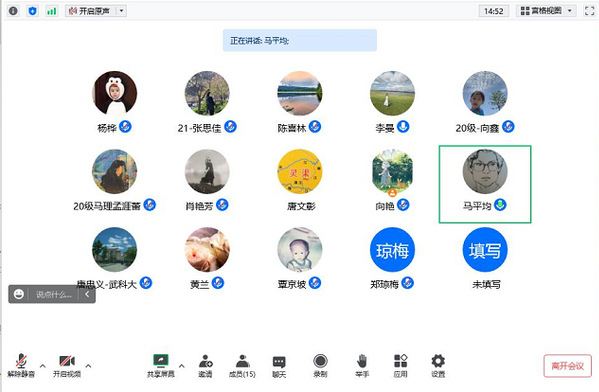
Task: Click the blue security shield icon
Action: [x=32, y=11]
